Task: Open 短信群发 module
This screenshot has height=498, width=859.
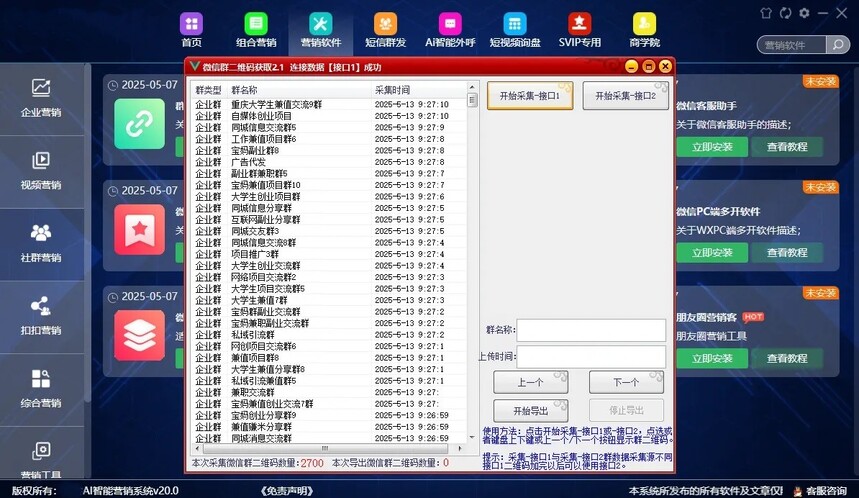Action: point(385,30)
